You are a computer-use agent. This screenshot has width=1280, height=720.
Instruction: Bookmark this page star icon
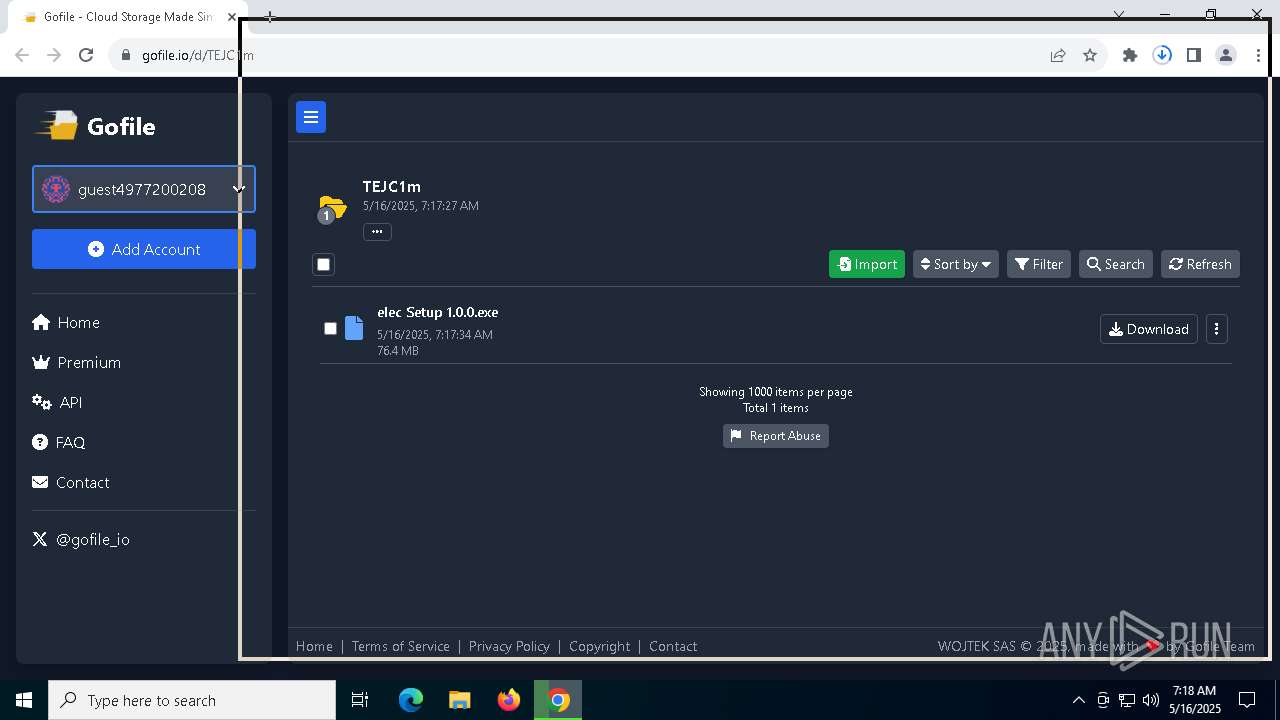(1090, 55)
